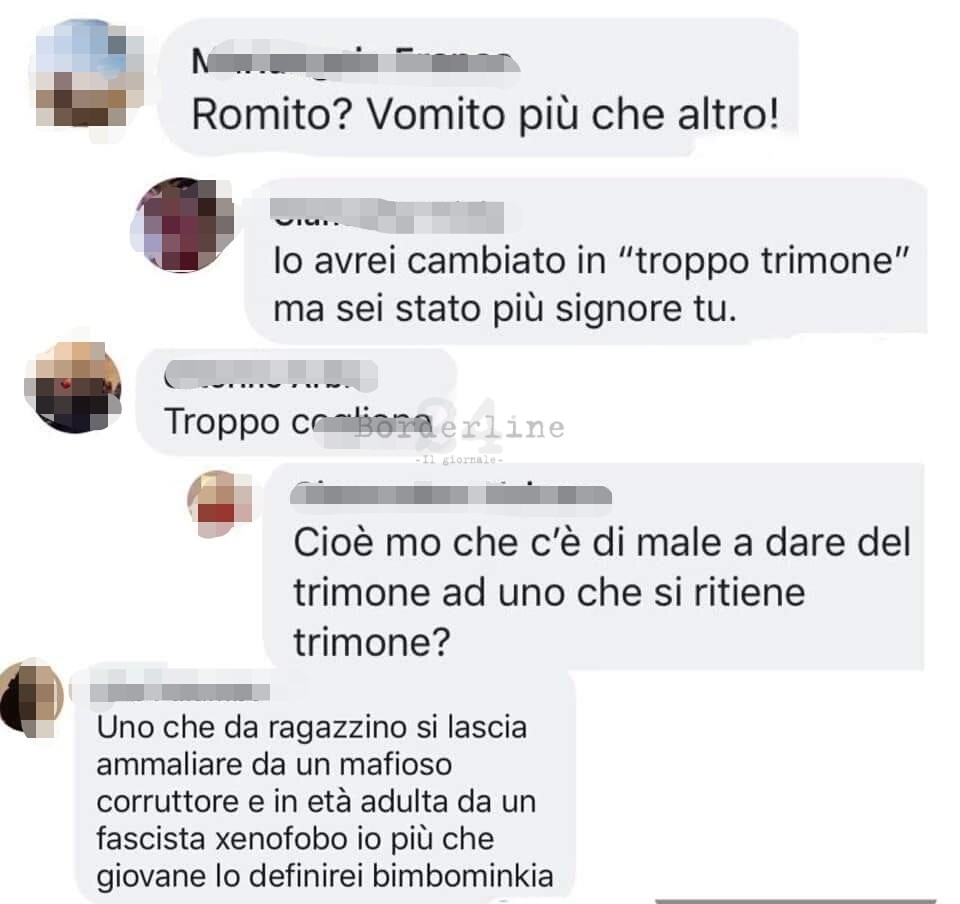Click avatar next to the "Troppo" comment

pos(73,387)
